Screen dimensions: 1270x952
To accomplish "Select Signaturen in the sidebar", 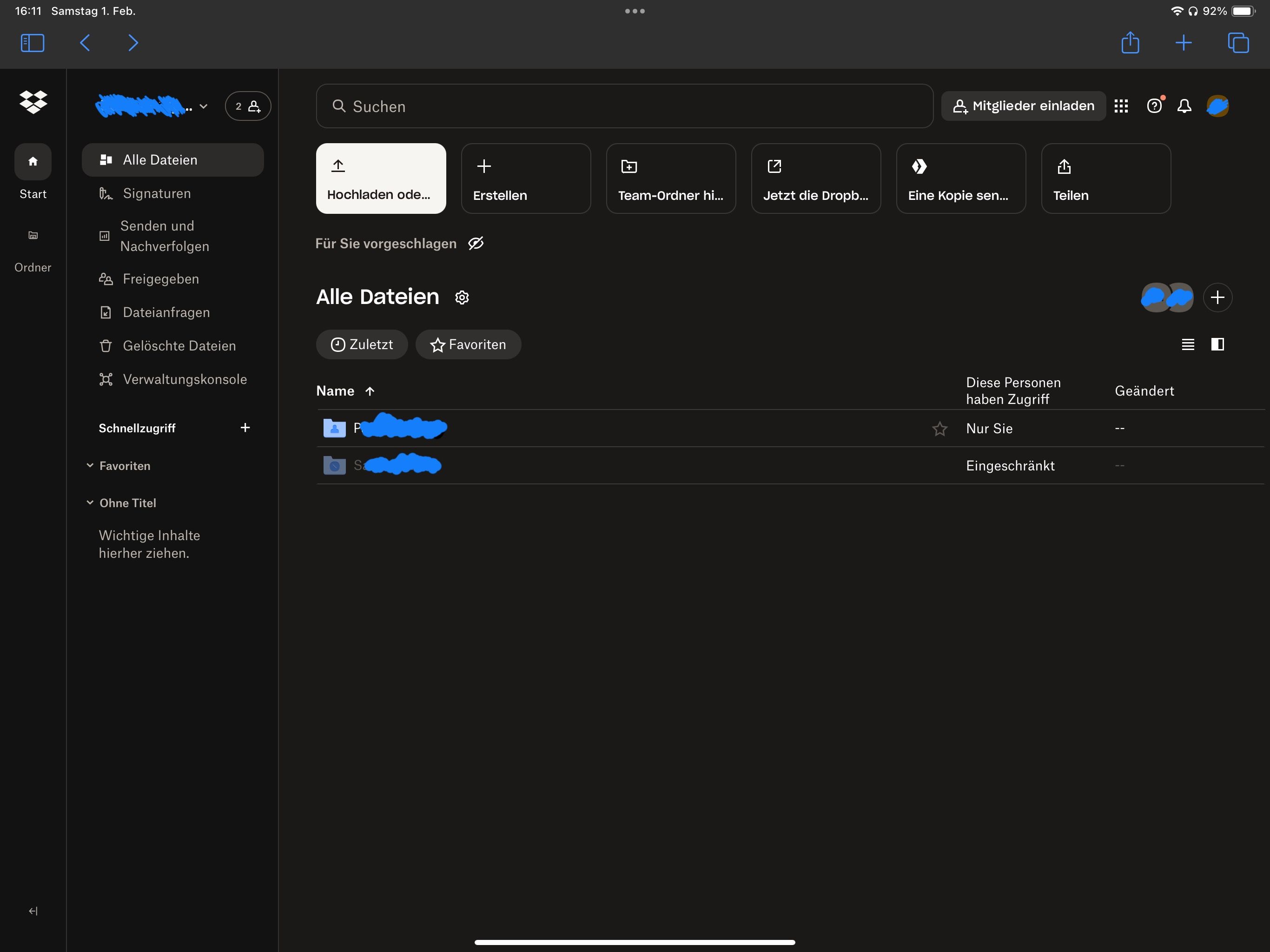I will pyautogui.click(x=156, y=193).
